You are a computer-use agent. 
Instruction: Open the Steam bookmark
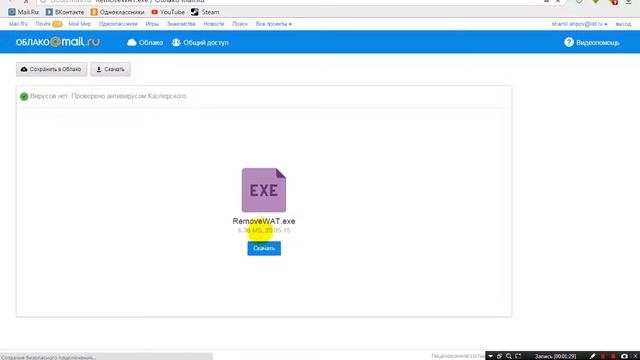(x=205, y=12)
